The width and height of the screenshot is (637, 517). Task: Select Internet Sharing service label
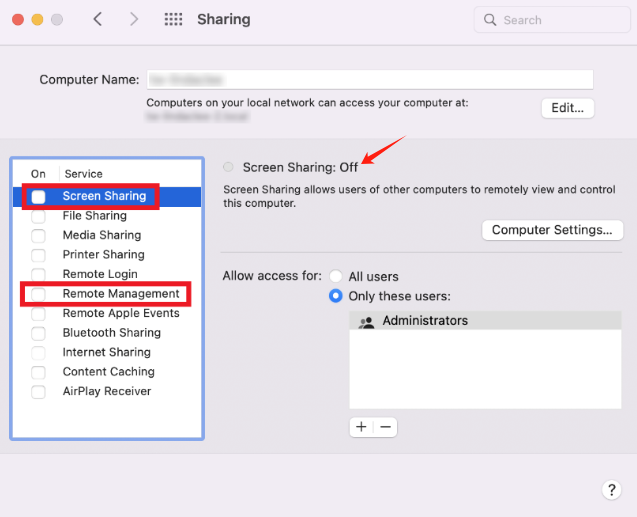[x=106, y=352]
